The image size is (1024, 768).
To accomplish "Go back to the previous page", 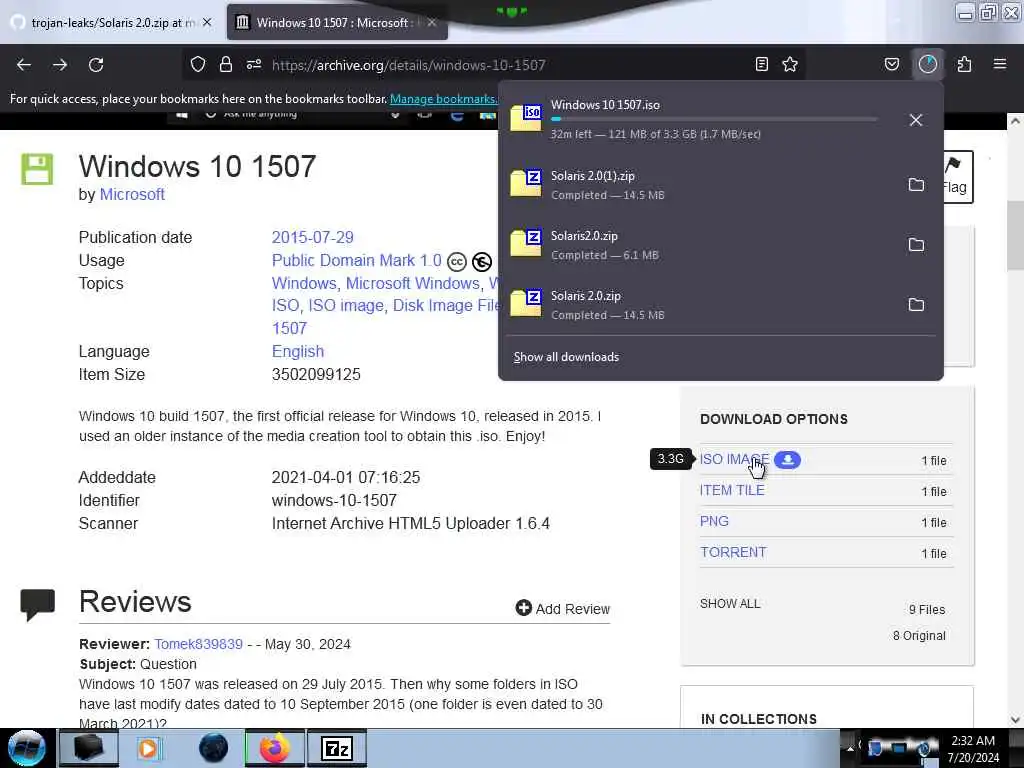I will click(24, 65).
